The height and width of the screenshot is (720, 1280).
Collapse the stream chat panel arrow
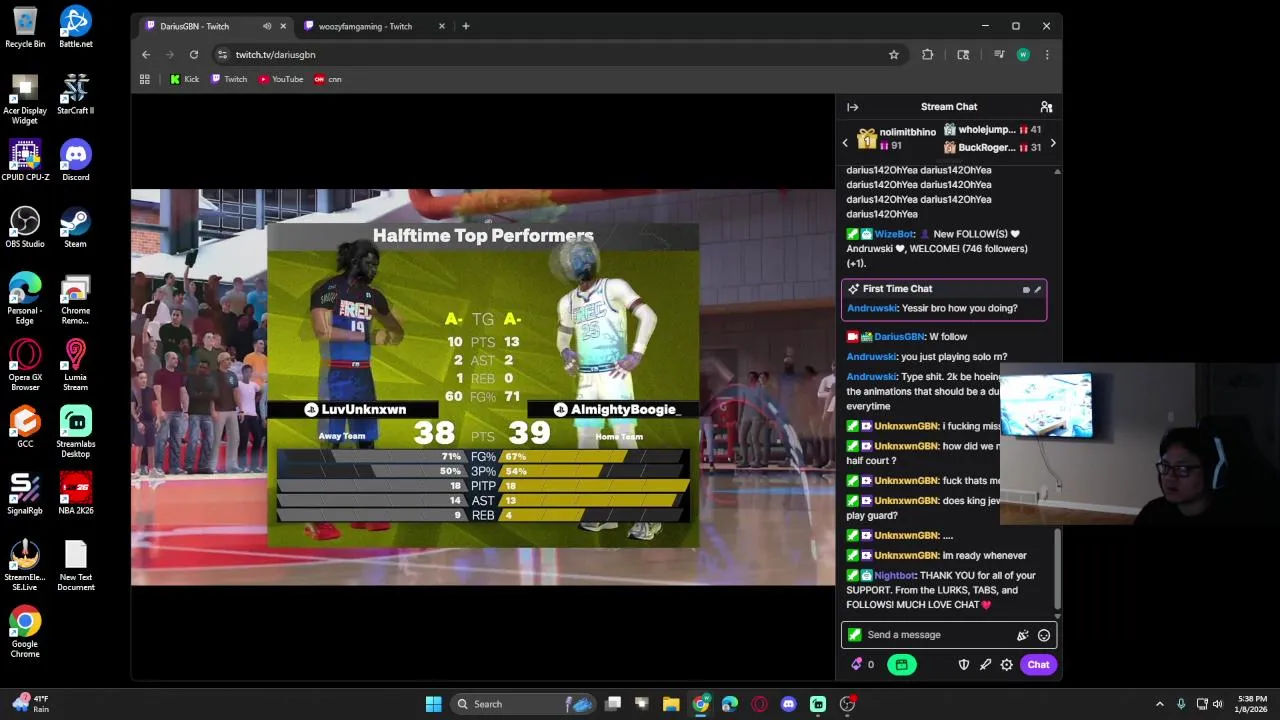point(852,107)
